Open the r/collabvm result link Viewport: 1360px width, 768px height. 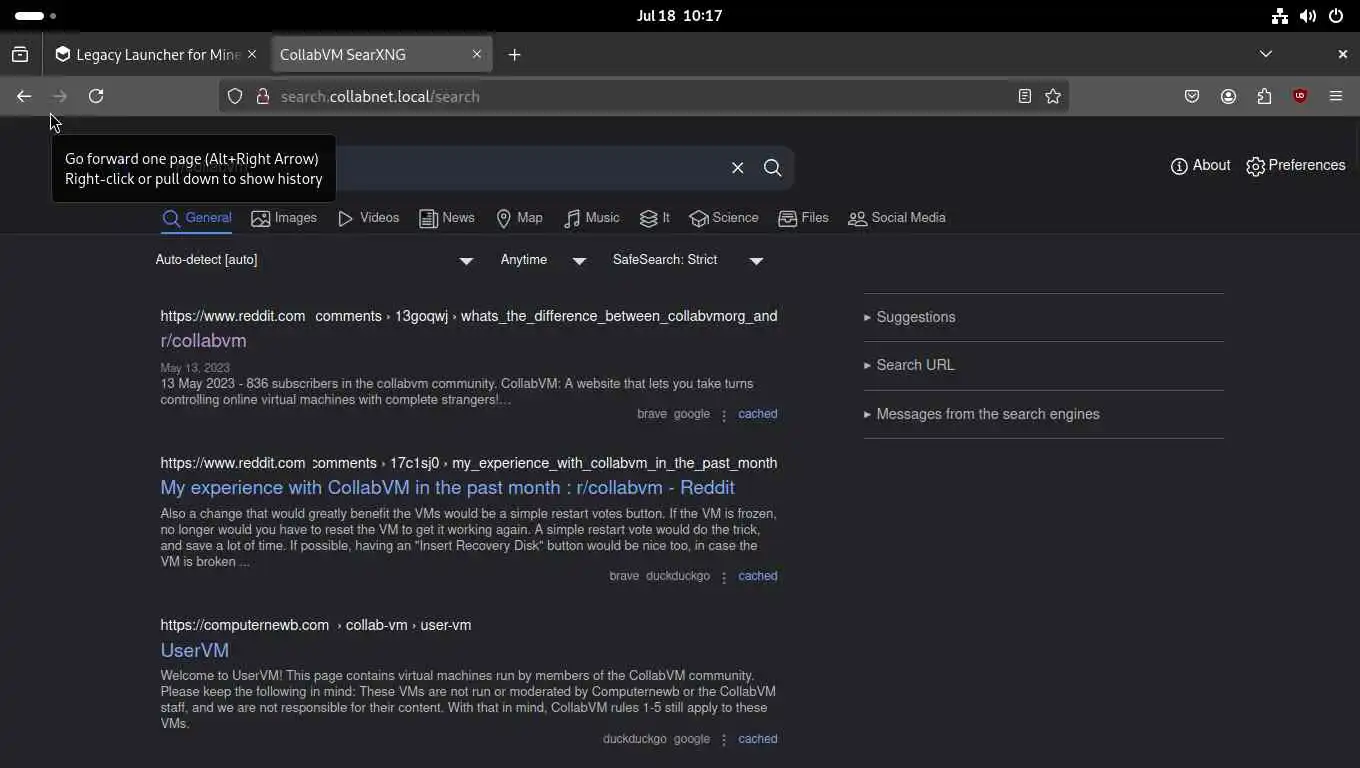203,341
